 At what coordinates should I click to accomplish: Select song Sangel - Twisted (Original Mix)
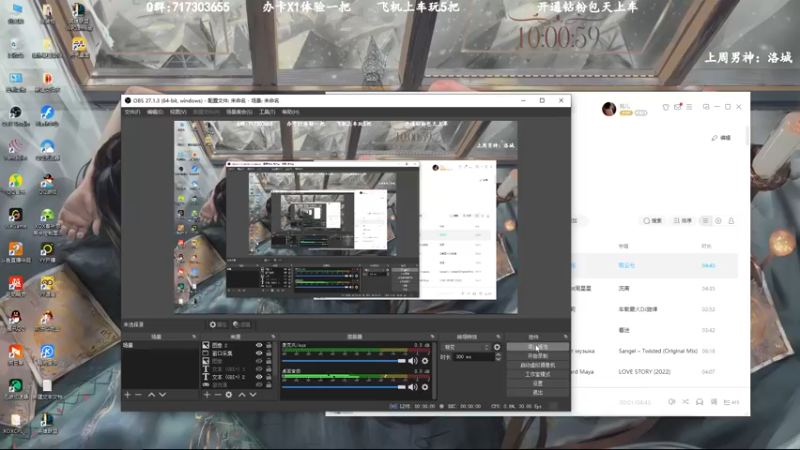click(x=658, y=351)
